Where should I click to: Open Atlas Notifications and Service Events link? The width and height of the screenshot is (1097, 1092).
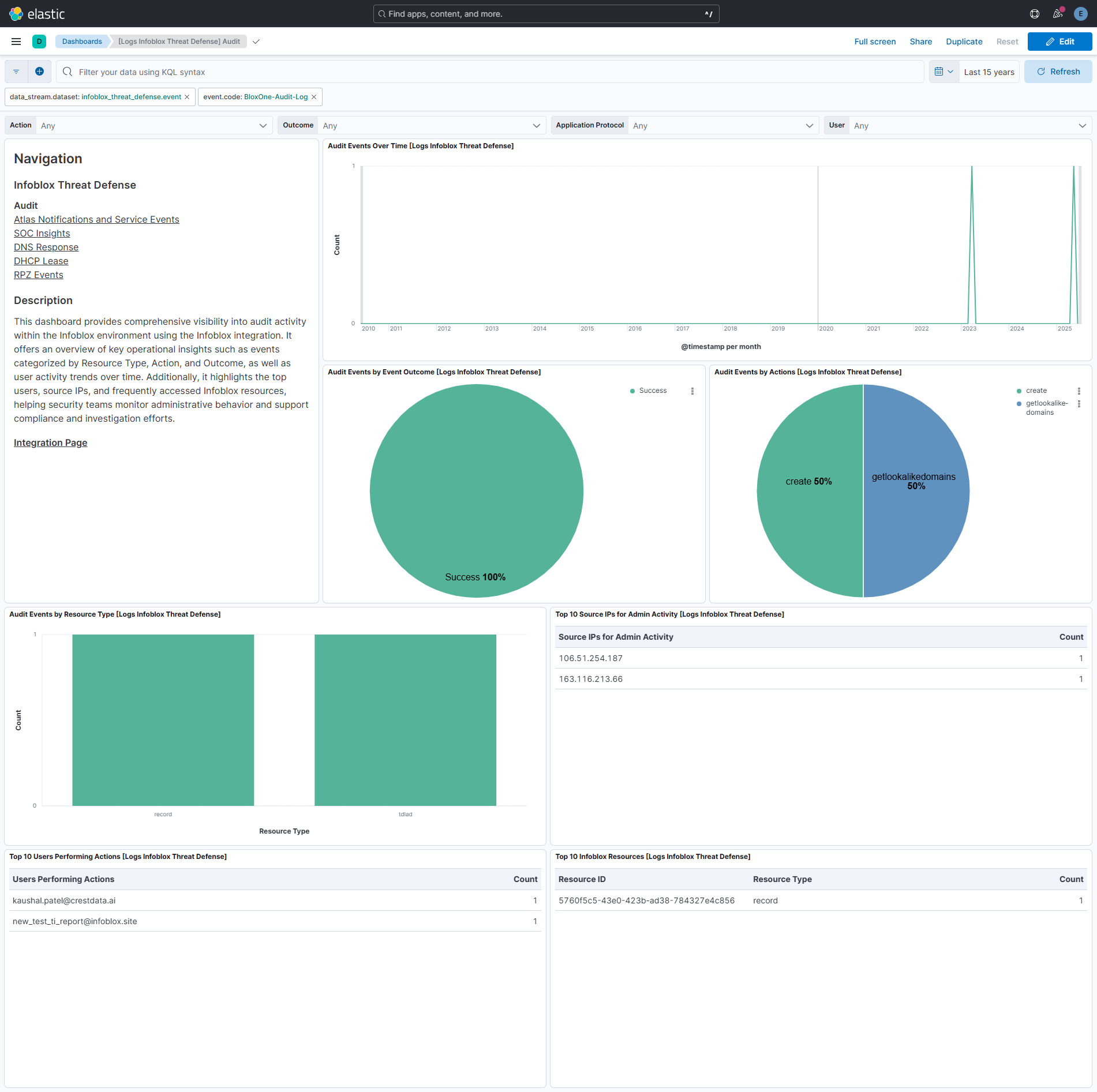[x=96, y=219]
